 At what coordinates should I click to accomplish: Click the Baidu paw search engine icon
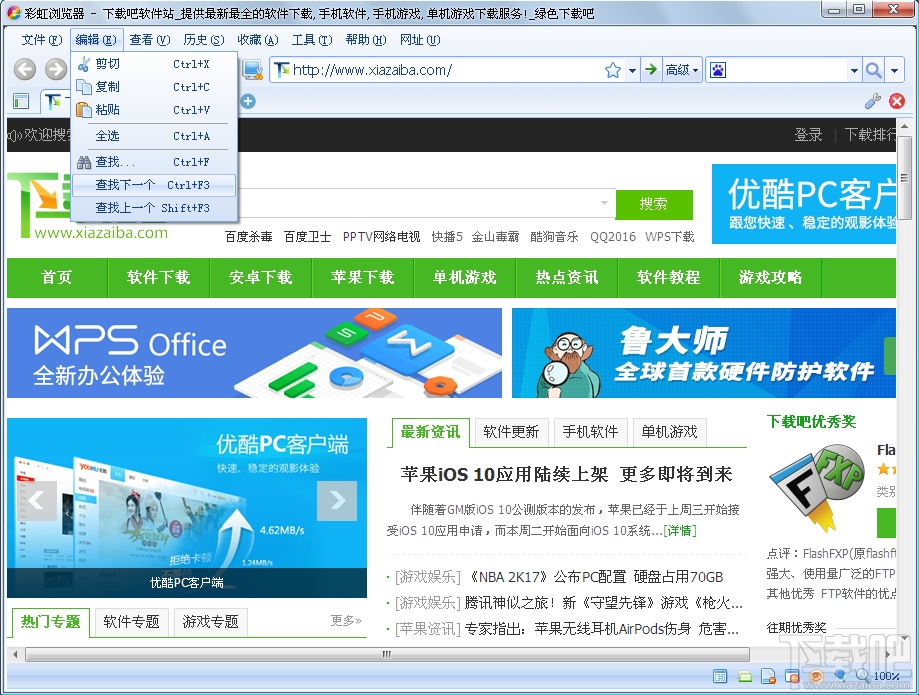pyautogui.click(x=717, y=70)
